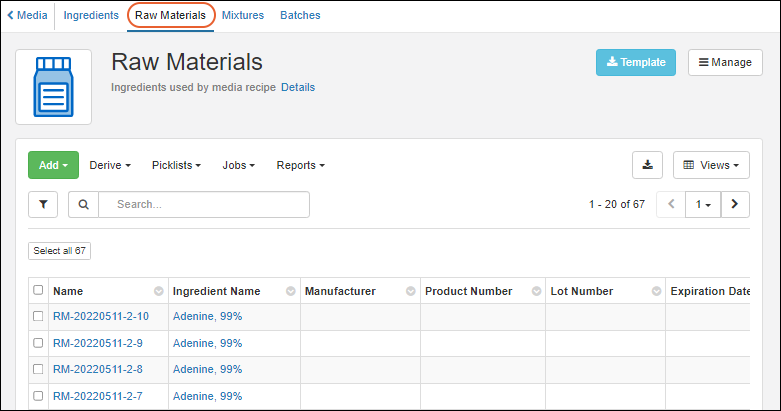Switch to the Mixtures tab

coord(243,15)
